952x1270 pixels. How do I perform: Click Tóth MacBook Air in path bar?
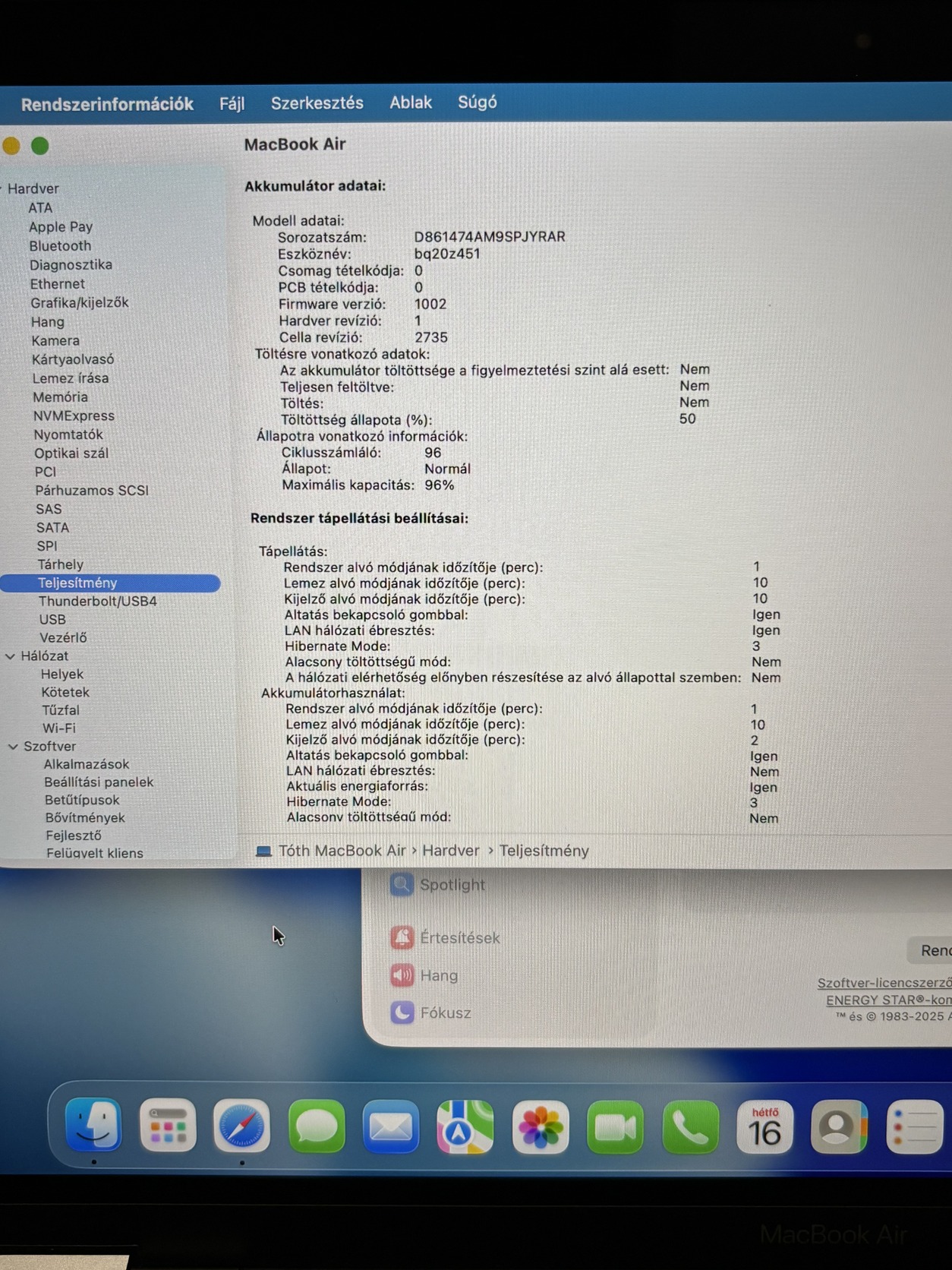click(x=342, y=851)
